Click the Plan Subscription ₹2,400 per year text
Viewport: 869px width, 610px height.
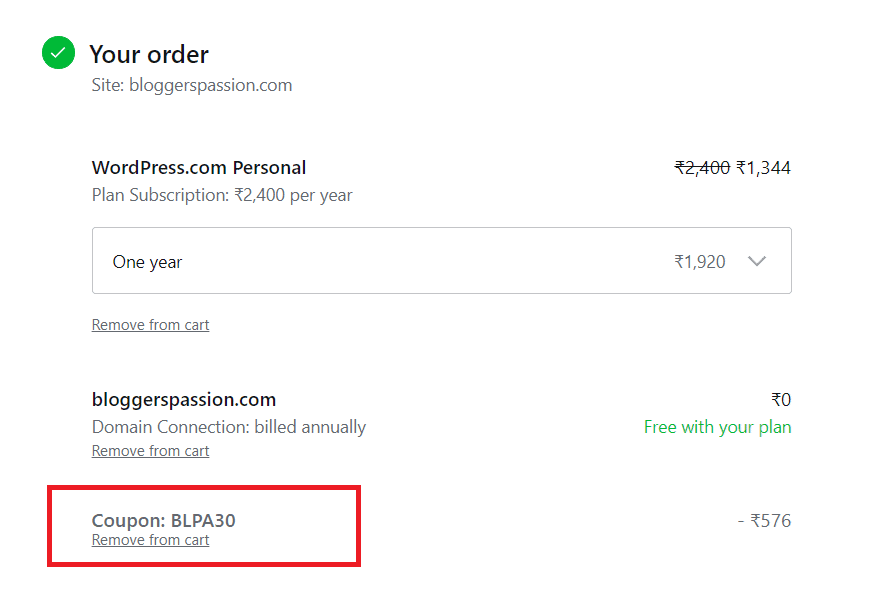pos(221,195)
